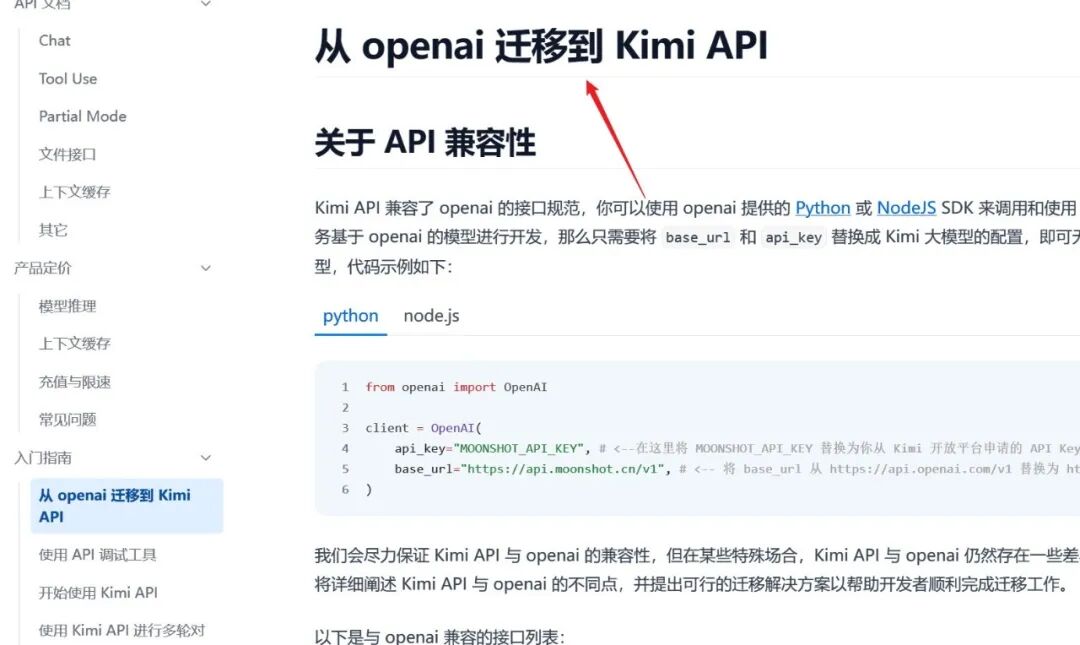Viewport: 1080px width, 645px height.
Task: Open 使用 API 调试工具 guide
Action: click(x=97, y=555)
